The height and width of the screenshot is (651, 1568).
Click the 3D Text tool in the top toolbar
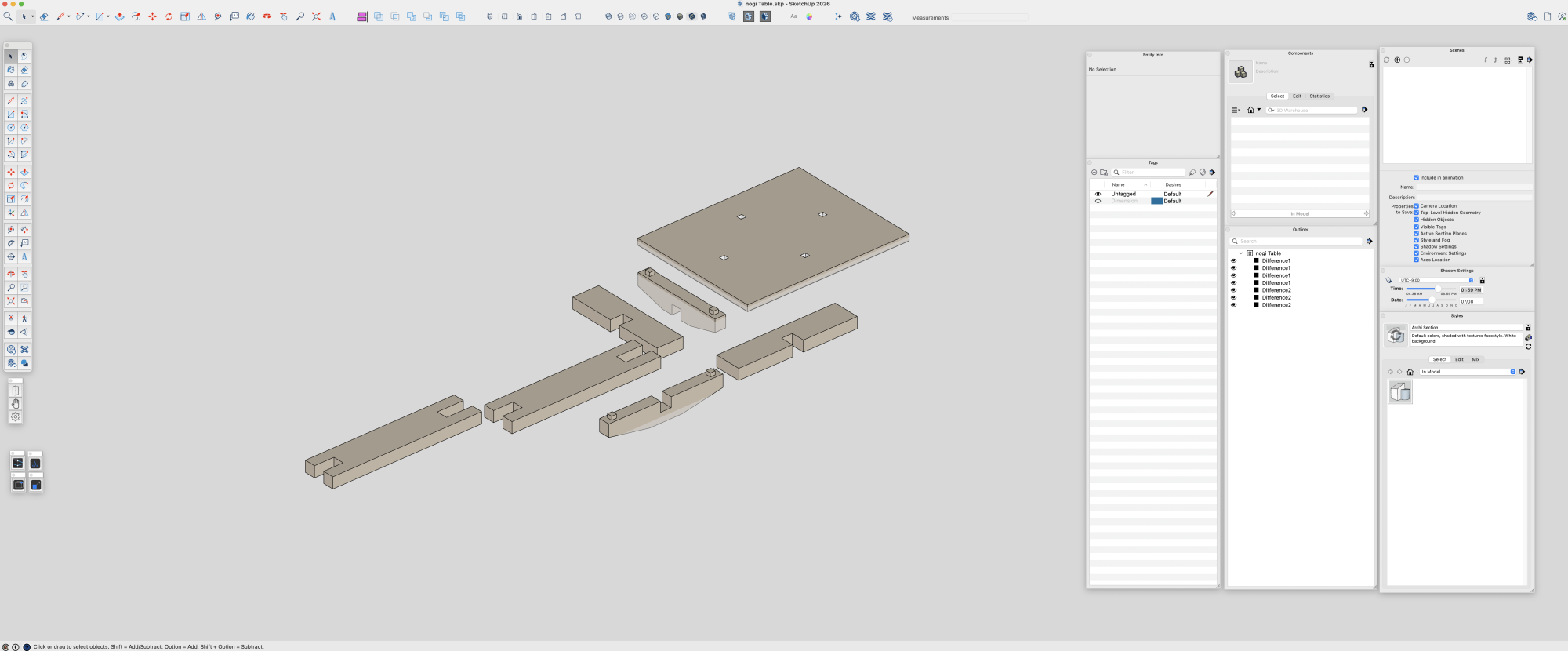coord(332,16)
